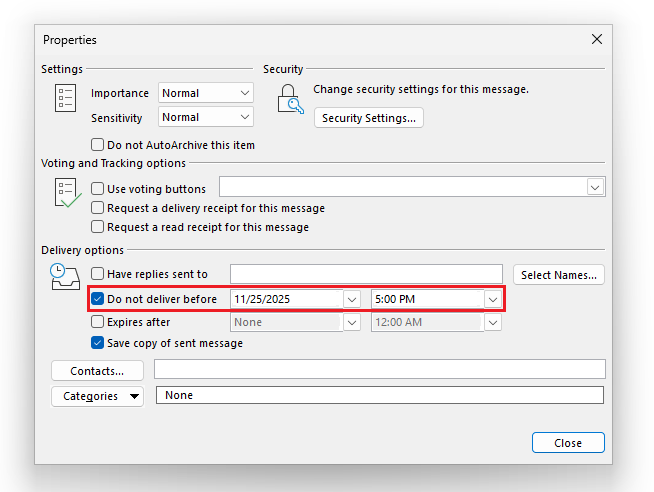Open the date picker for 11/25/2025
This screenshot has height=492, width=654.
(352, 299)
